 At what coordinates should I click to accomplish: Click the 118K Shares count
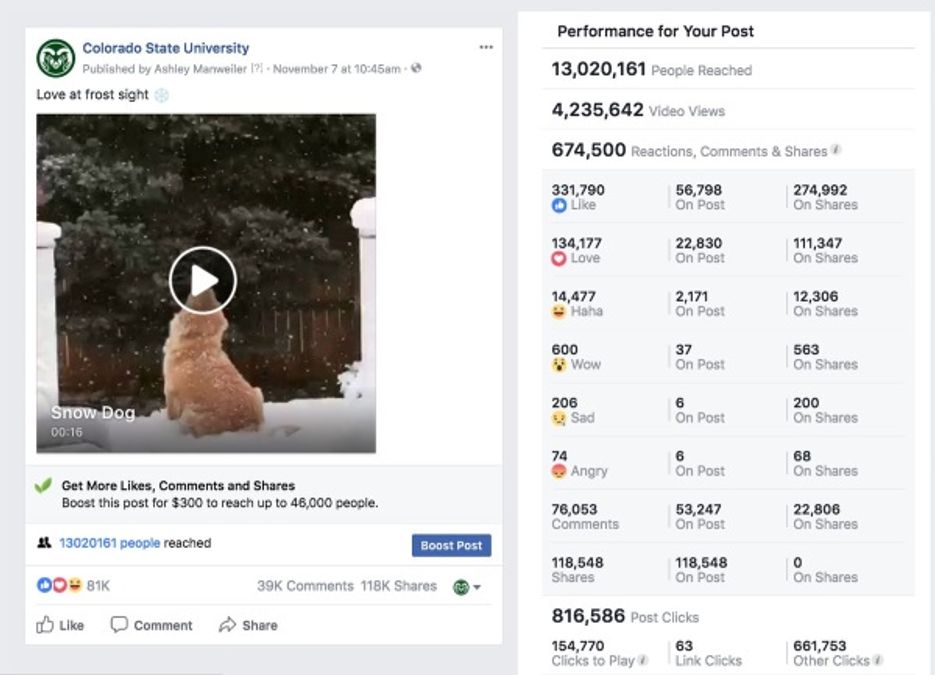tap(399, 586)
